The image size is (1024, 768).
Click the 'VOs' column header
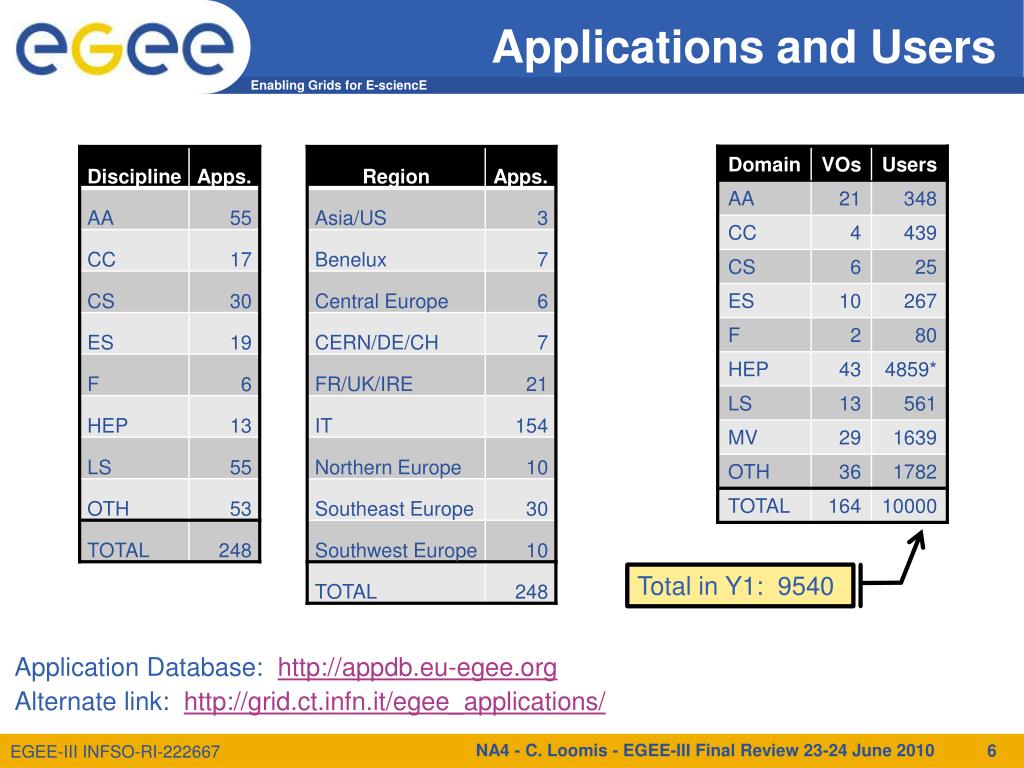(841, 165)
